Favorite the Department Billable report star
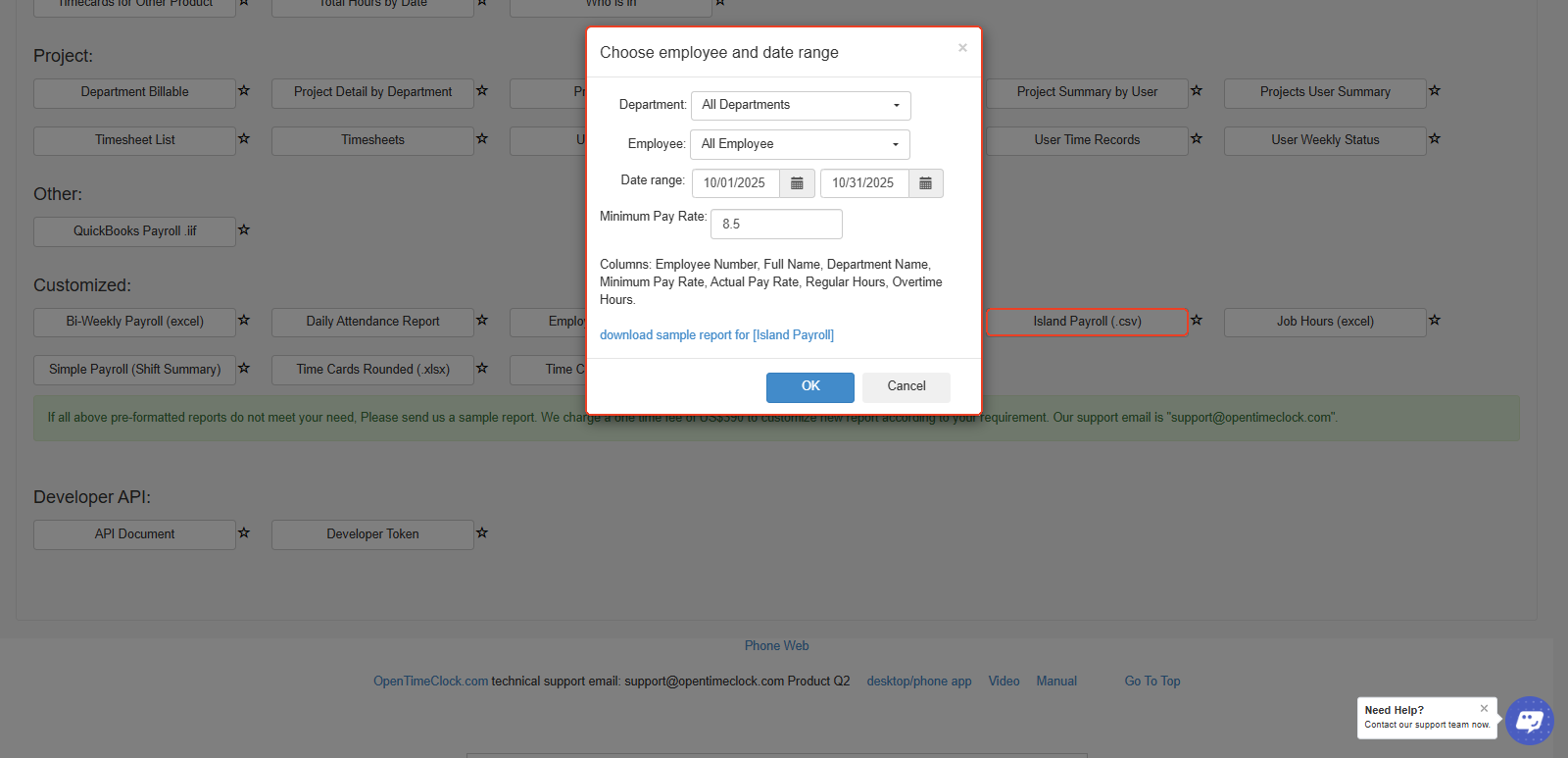The width and height of the screenshot is (1568, 758). pos(244,91)
